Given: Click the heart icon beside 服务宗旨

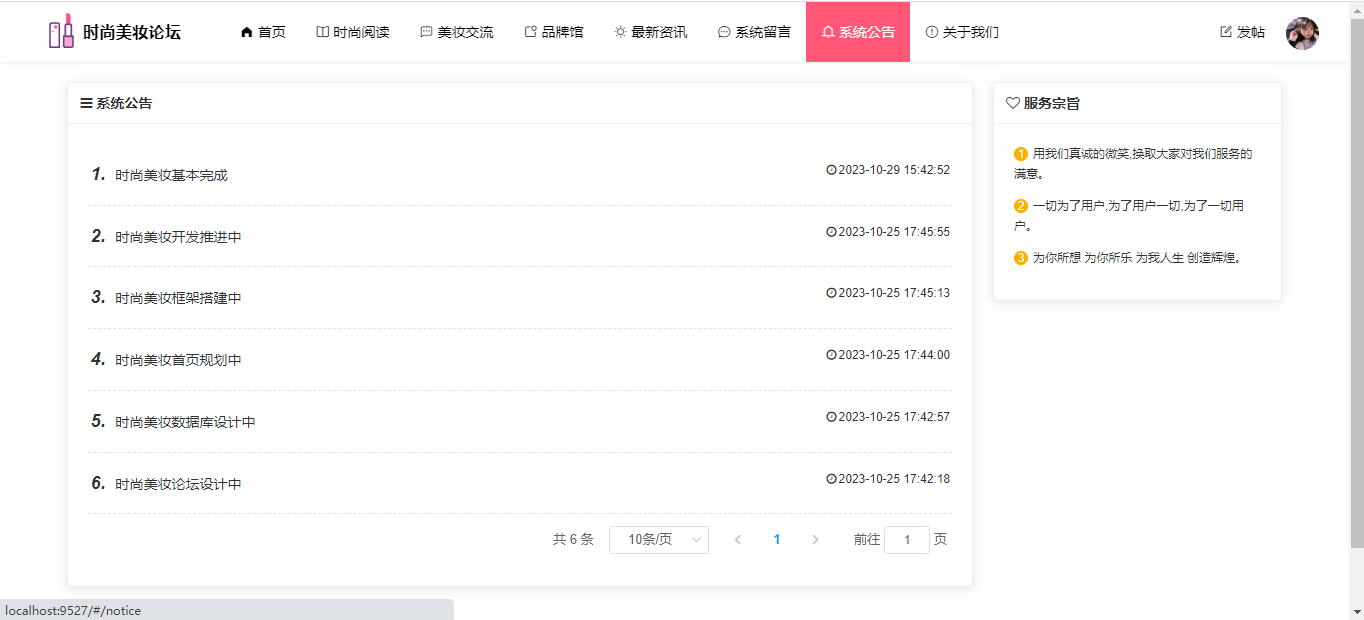Looking at the screenshot, I should point(1013,103).
